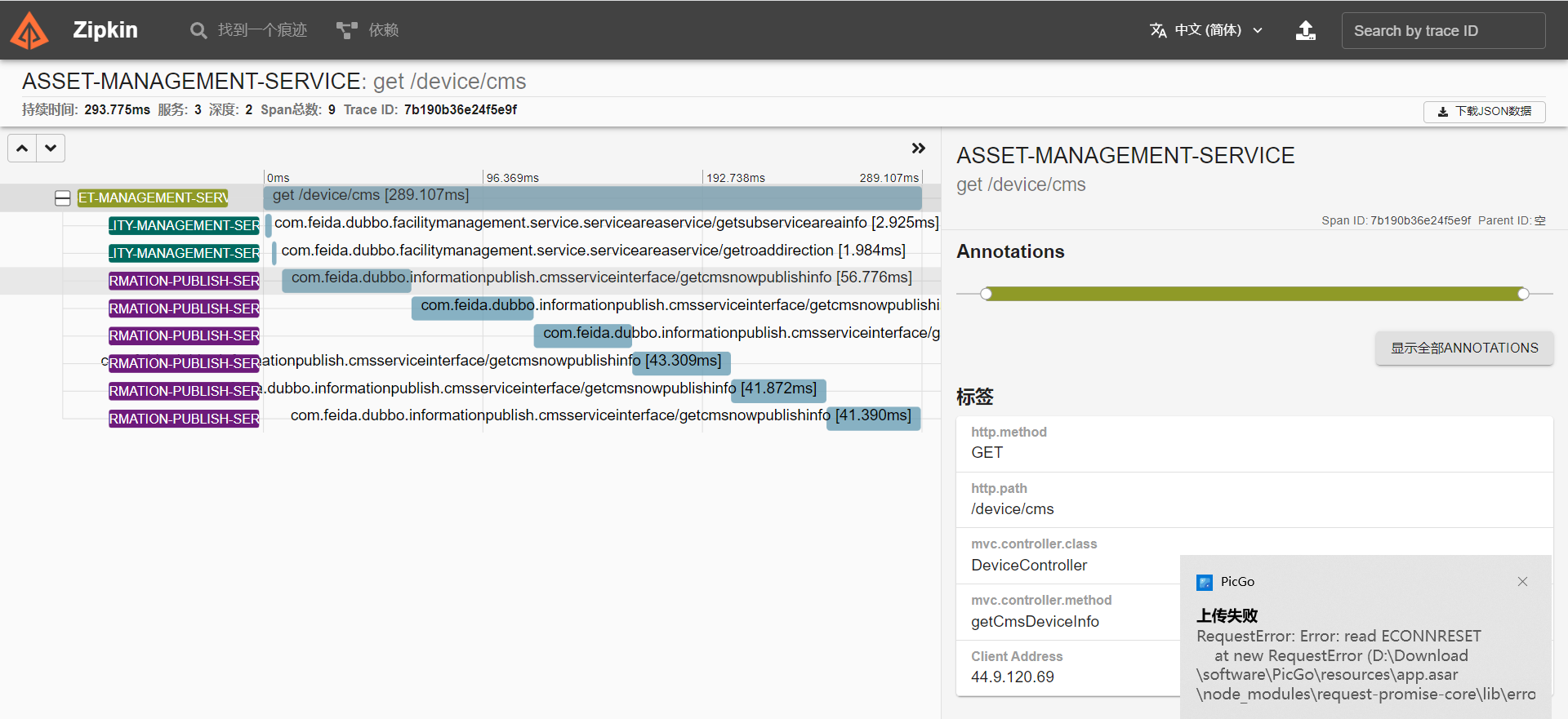Click the http.path /device/cms tag value
Screen dimensions: 1568x719
coord(1013,509)
